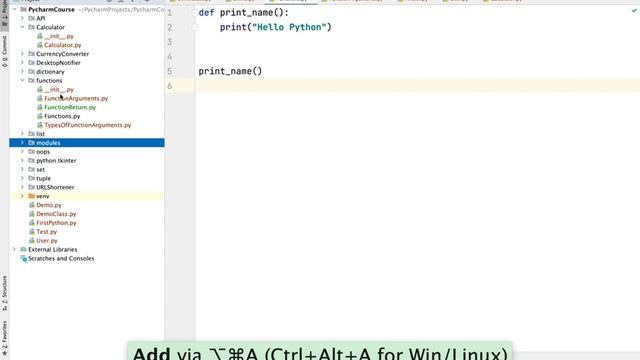The width and height of the screenshot is (640, 360).
Task: Expand the venv folder arrow
Action: tap(22, 196)
